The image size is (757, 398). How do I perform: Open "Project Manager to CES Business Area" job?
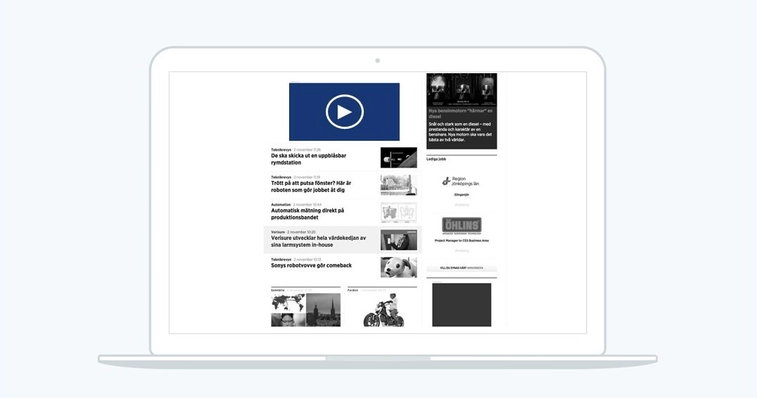[x=462, y=241]
